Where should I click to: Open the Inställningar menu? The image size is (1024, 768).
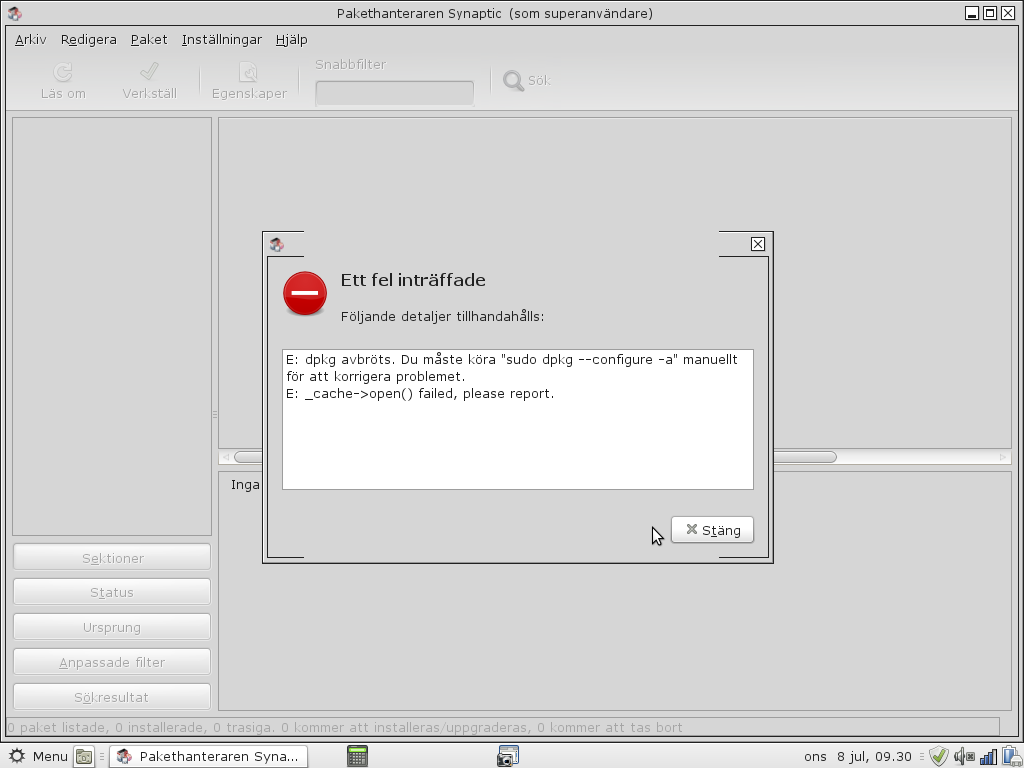click(x=221, y=40)
